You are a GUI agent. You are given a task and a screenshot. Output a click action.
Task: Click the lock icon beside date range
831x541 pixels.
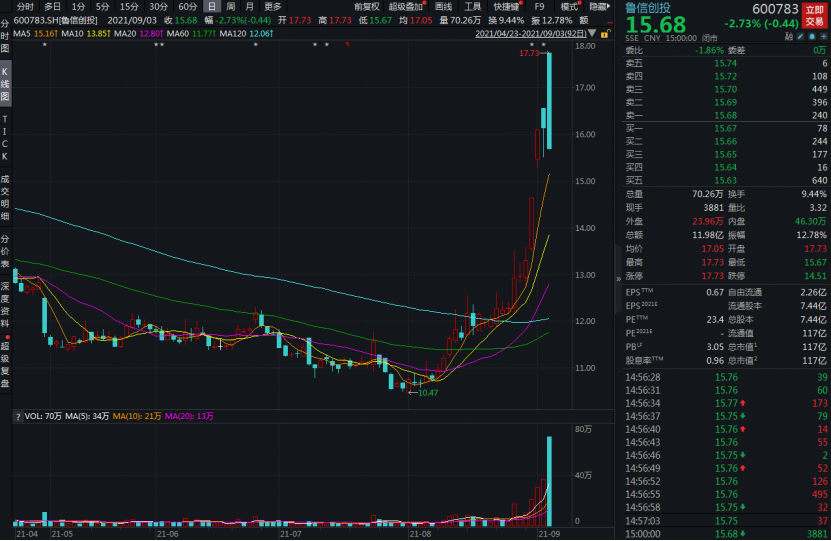pos(605,33)
